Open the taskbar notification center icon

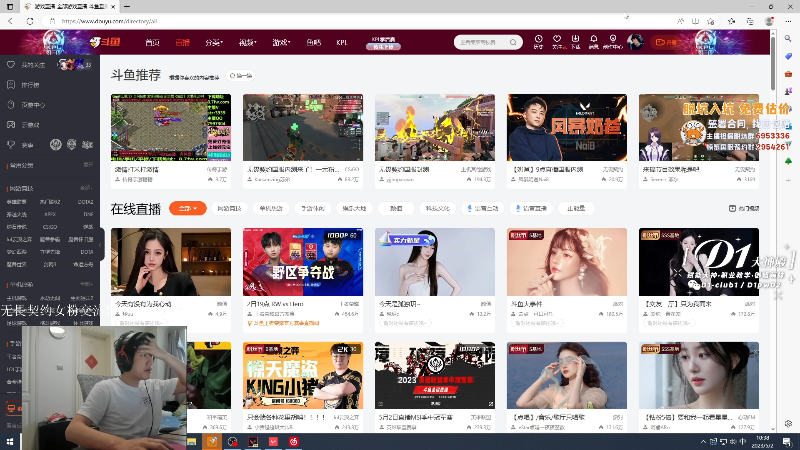[787, 441]
